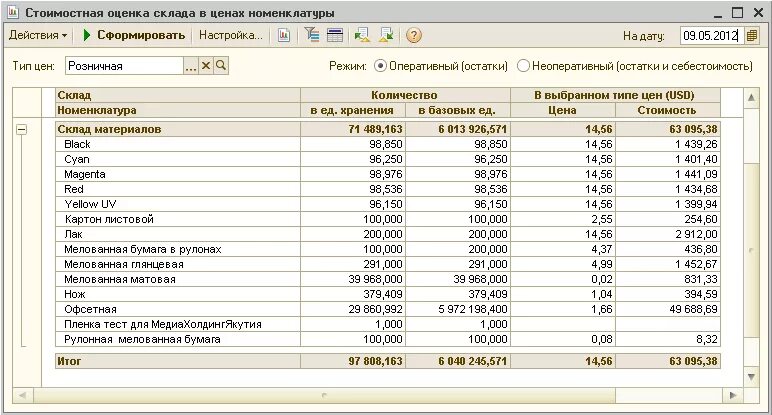Click the Цена column header
772x415 pixels.
pyautogui.click(x=563, y=110)
